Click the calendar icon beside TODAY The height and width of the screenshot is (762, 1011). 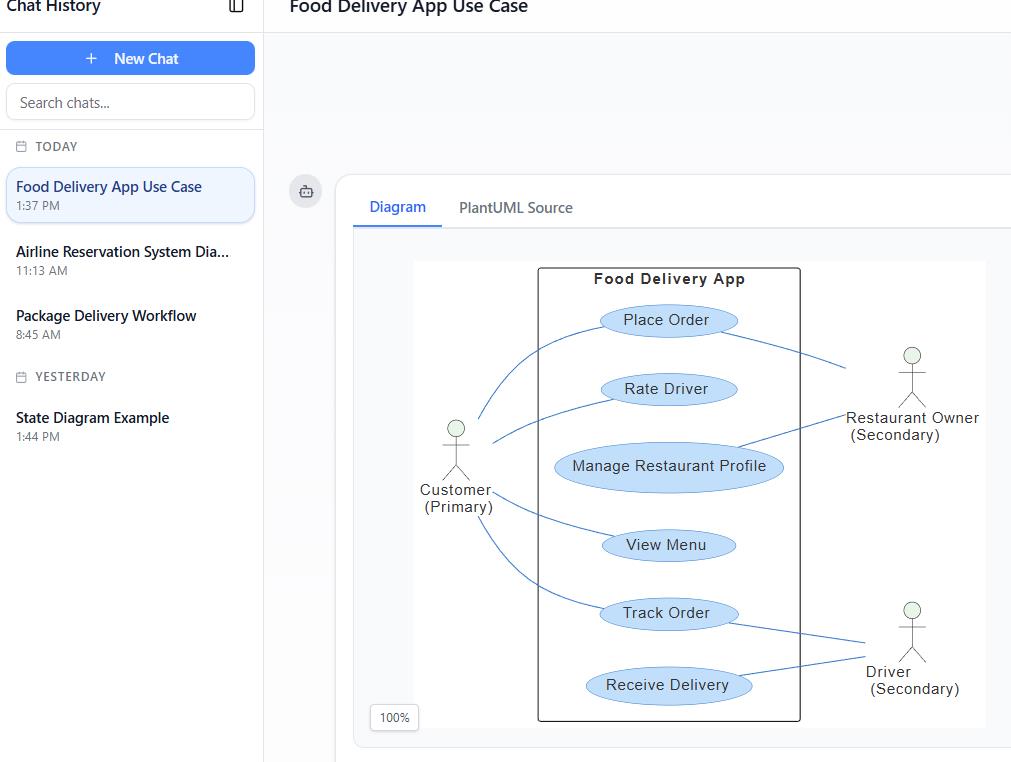click(x=21, y=146)
